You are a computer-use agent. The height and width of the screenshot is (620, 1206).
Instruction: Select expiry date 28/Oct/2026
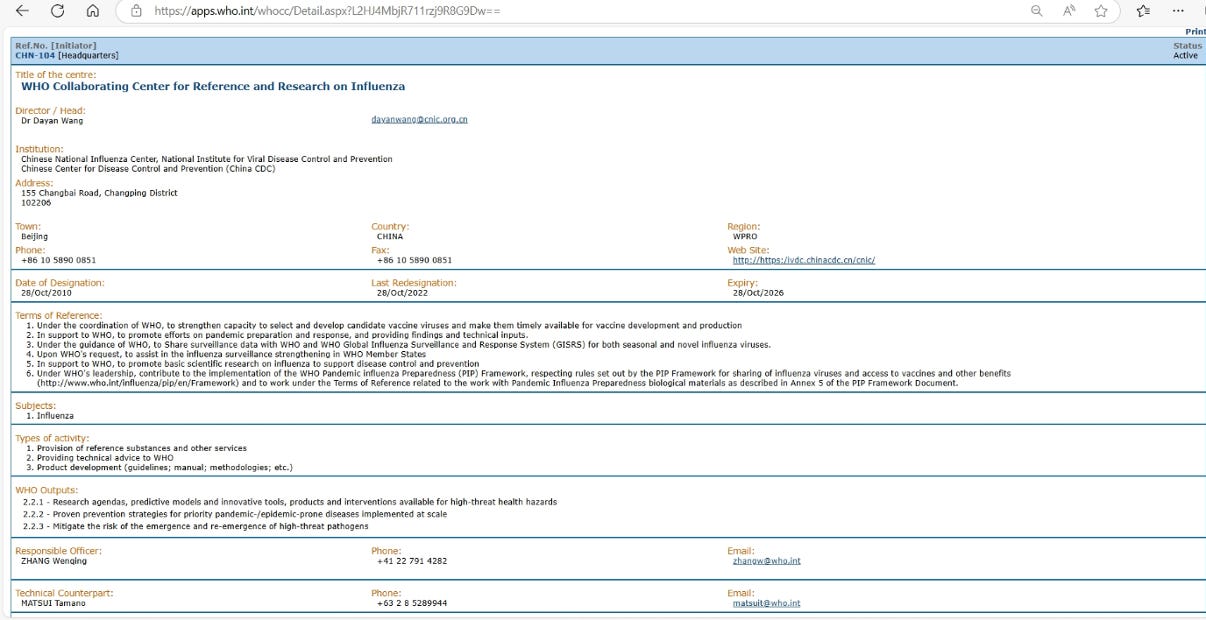point(758,293)
